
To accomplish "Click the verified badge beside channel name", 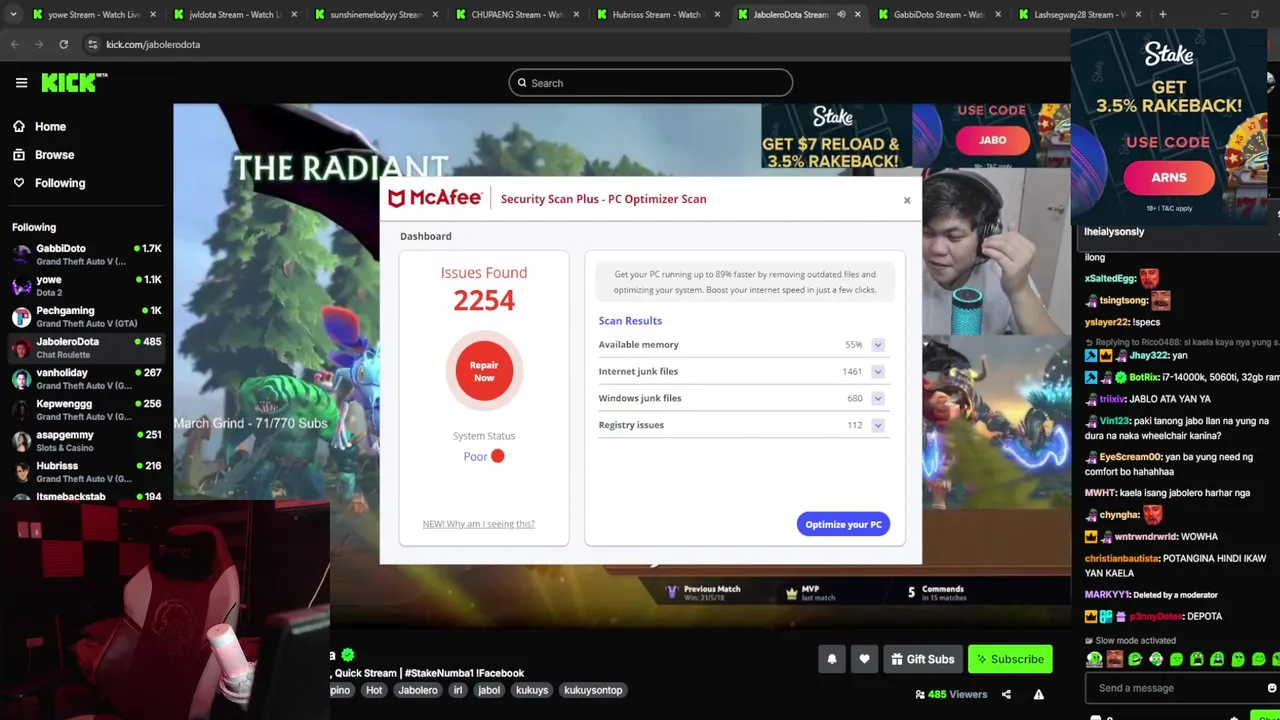I will tap(348, 655).
